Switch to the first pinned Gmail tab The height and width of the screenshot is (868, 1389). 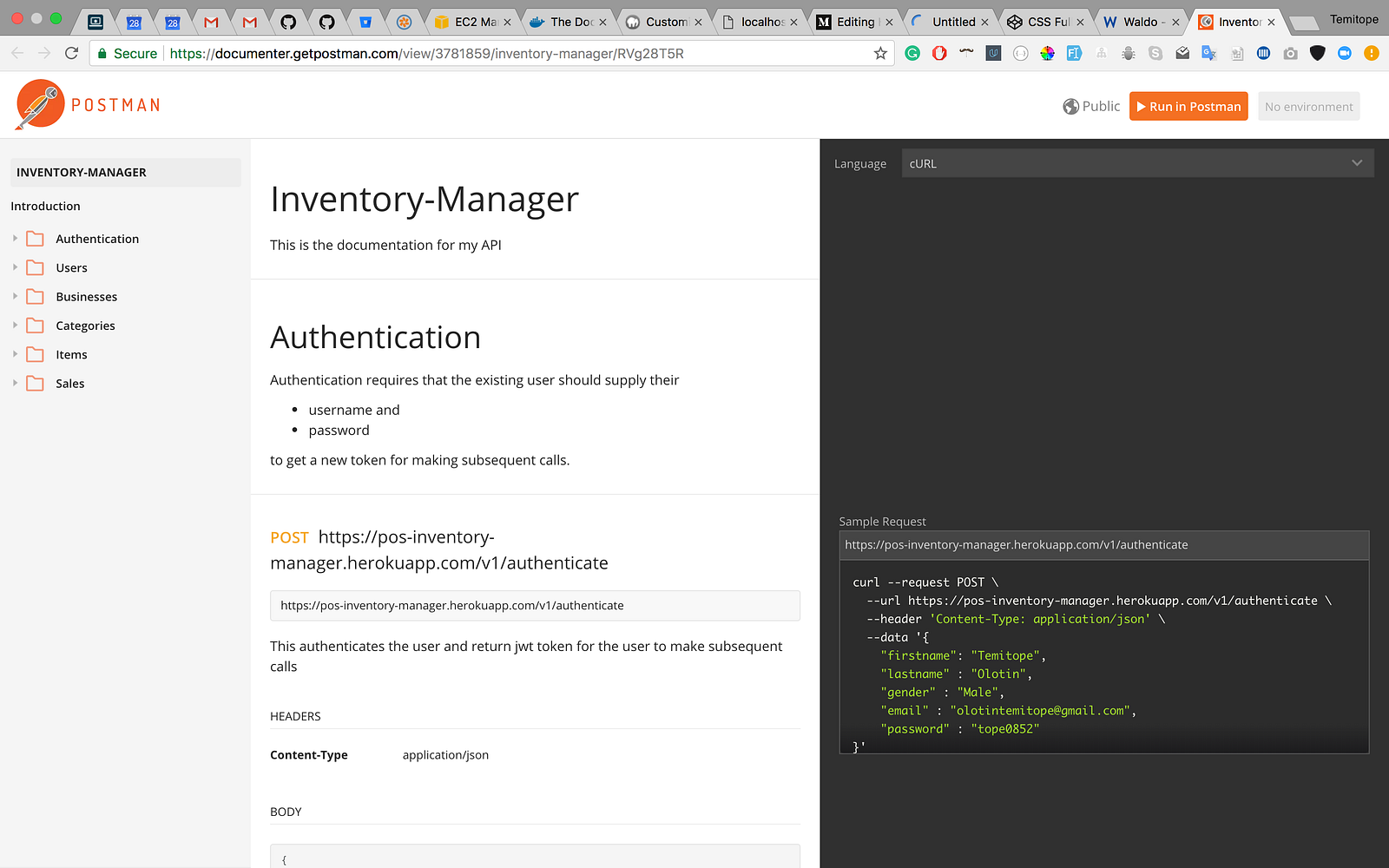(211, 22)
